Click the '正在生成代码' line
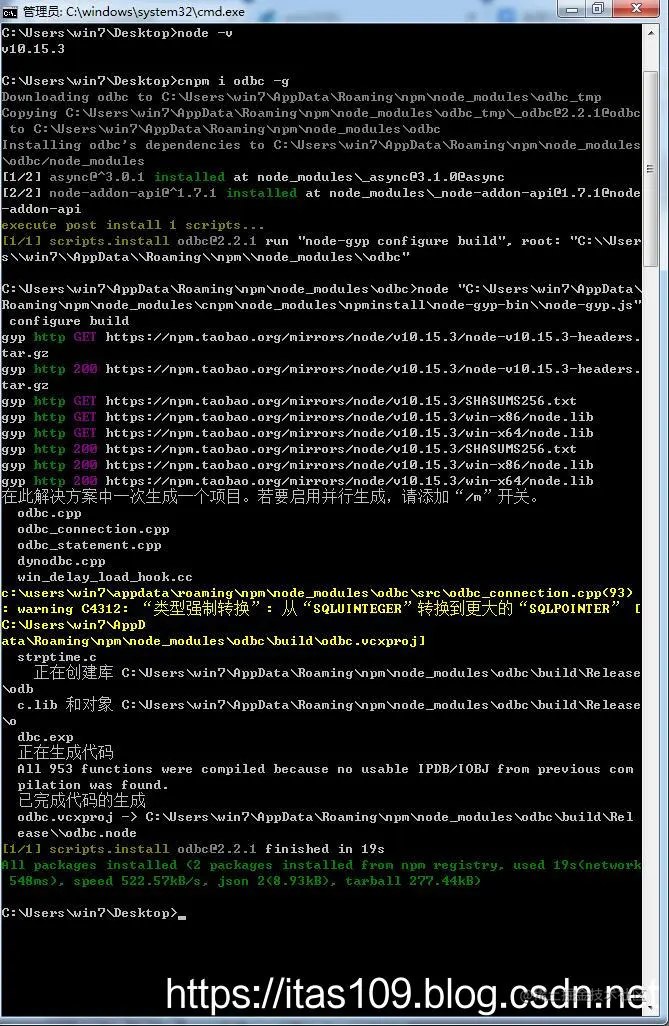This screenshot has width=669, height=1026. pyautogui.click(x=65, y=753)
